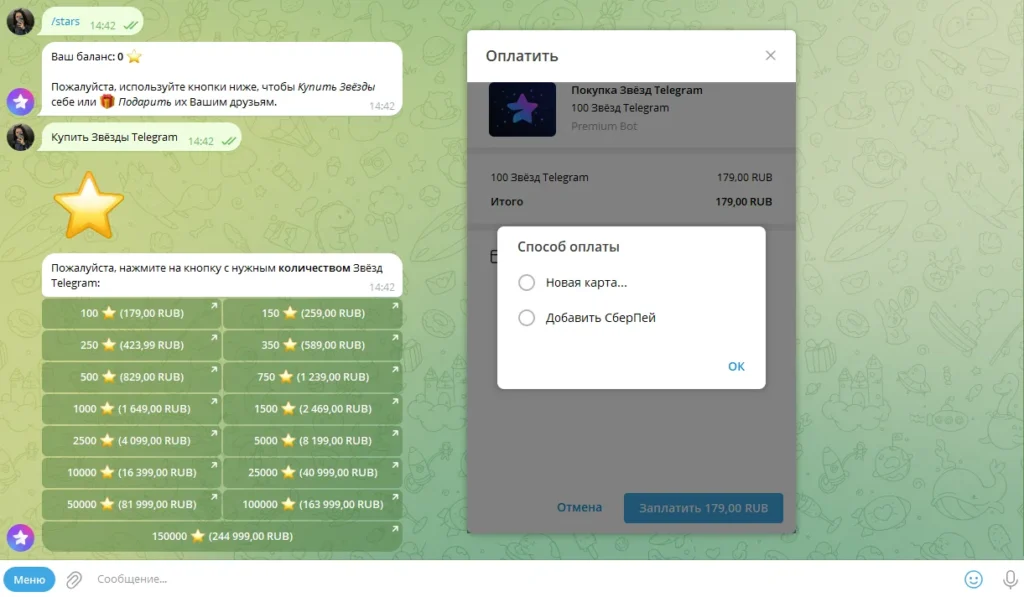Choose 5000 stars for 8 199,00 RUB
Screen dimensions: 1024x597
[x=312, y=441]
